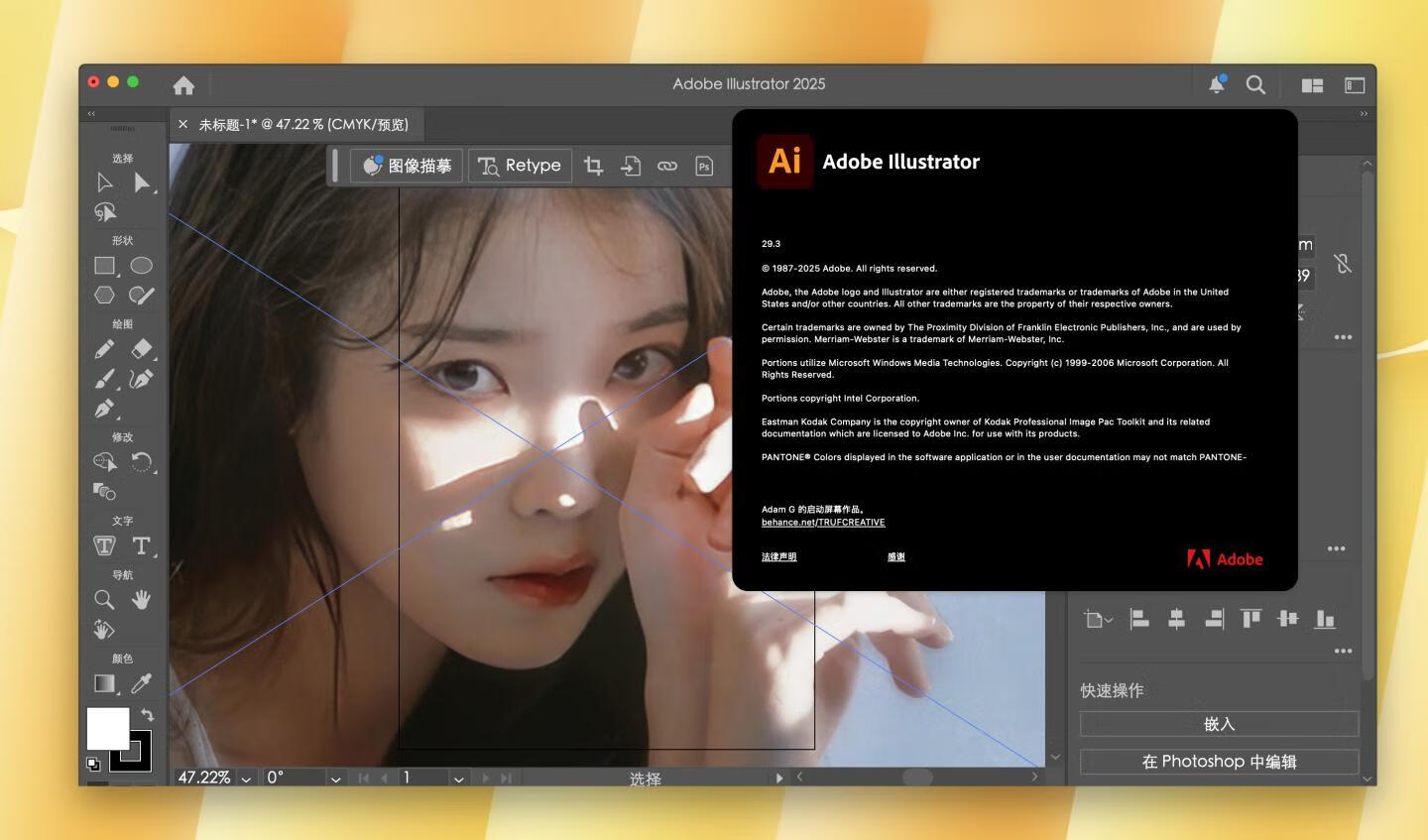Open the workspace switcher icon
The height and width of the screenshot is (840, 1428).
[x=1355, y=85]
